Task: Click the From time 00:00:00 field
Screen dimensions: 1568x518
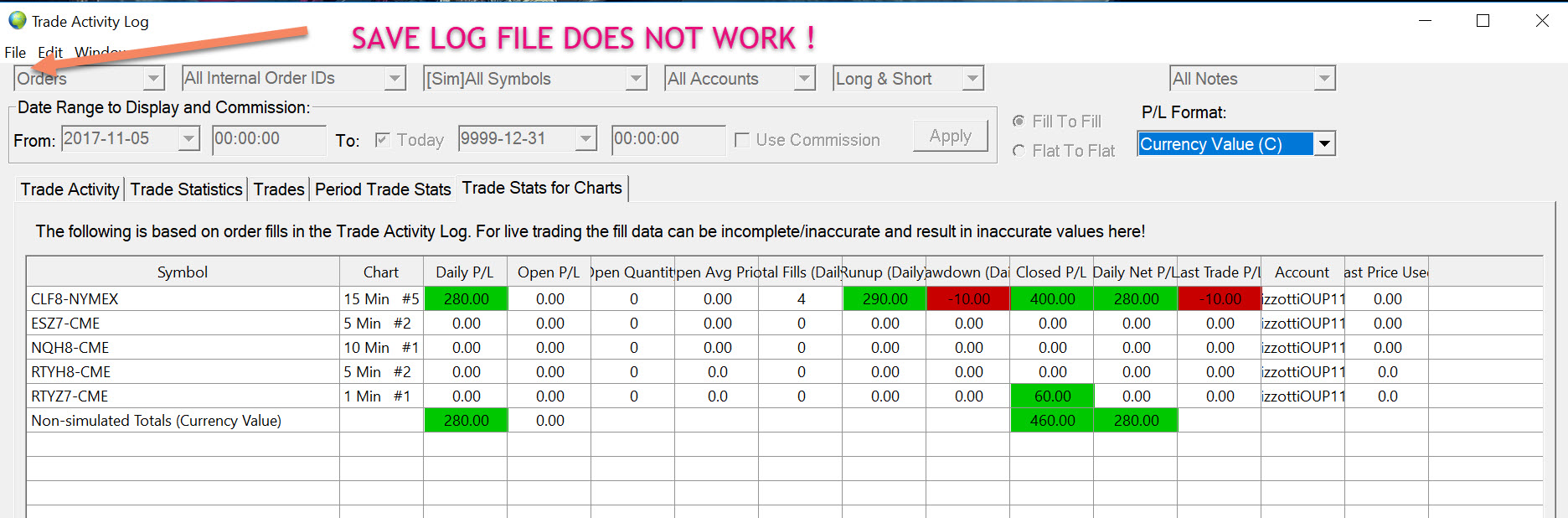Action: click(269, 139)
